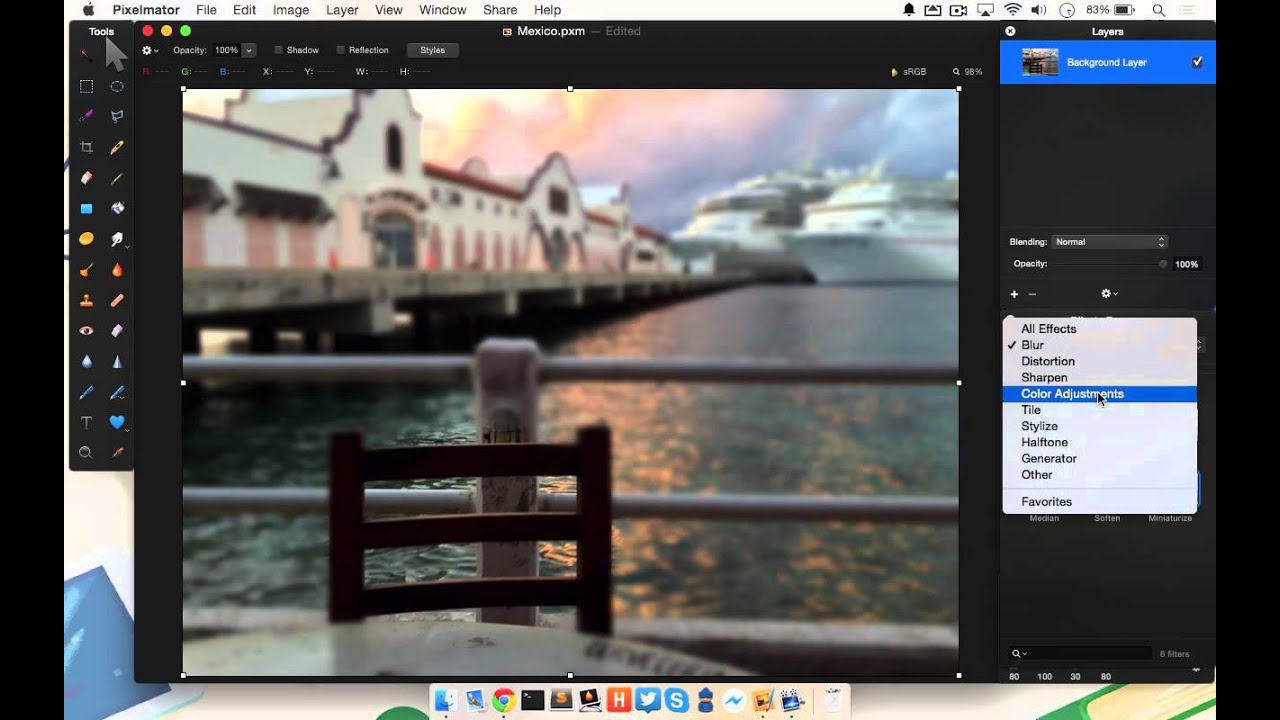Open the View menu
Screen dimensions: 1280x720
pos(389,10)
